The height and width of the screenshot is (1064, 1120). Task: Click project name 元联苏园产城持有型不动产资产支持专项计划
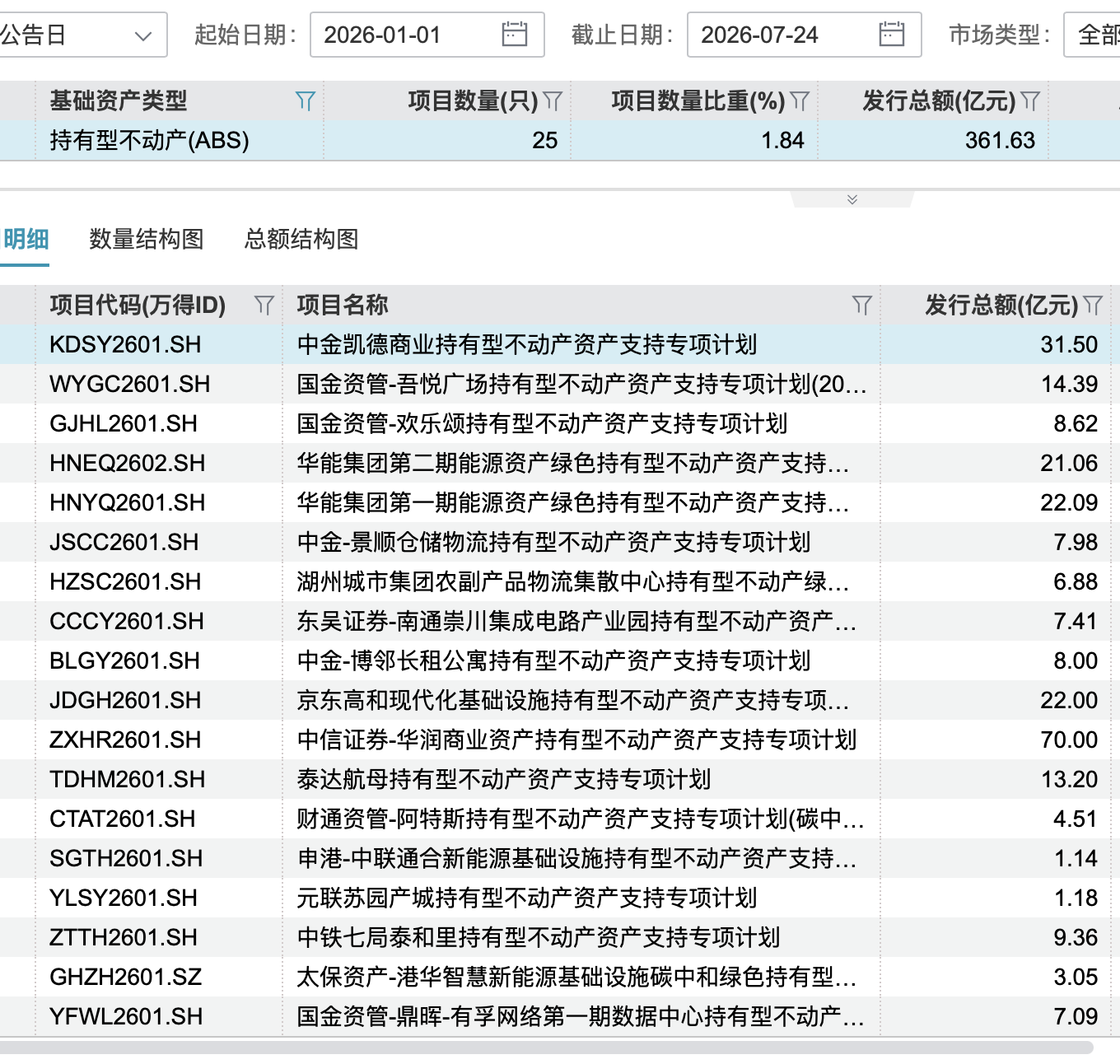pyautogui.click(x=527, y=898)
